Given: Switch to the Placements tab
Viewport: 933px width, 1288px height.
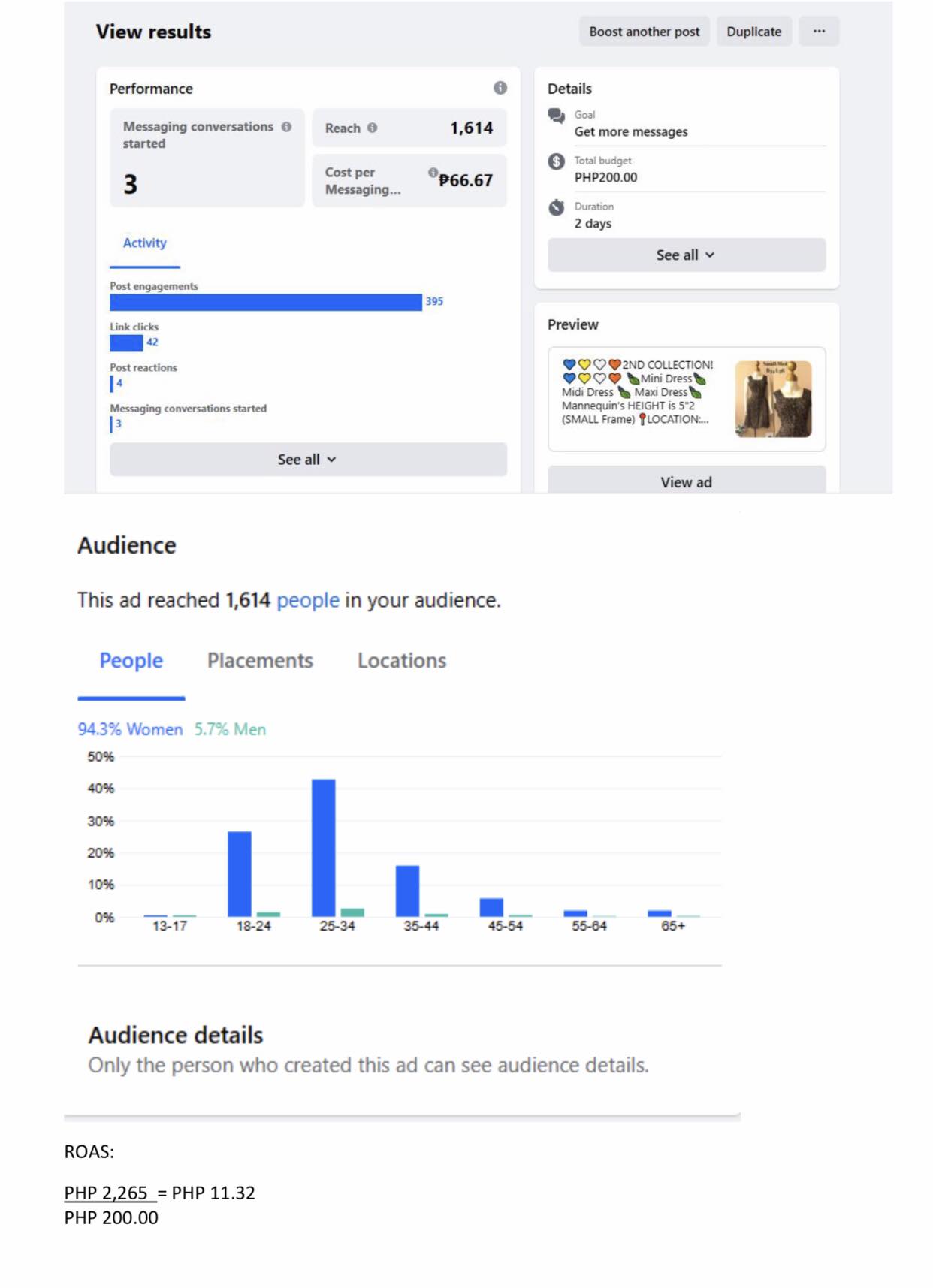Looking at the screenshot, I should pos(260,660).
